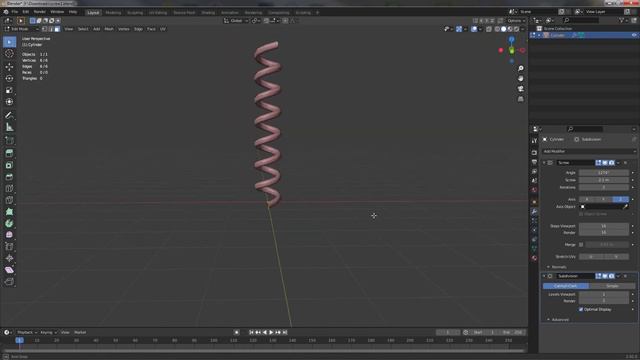Set screw axis to X

[x=587, y=199]
